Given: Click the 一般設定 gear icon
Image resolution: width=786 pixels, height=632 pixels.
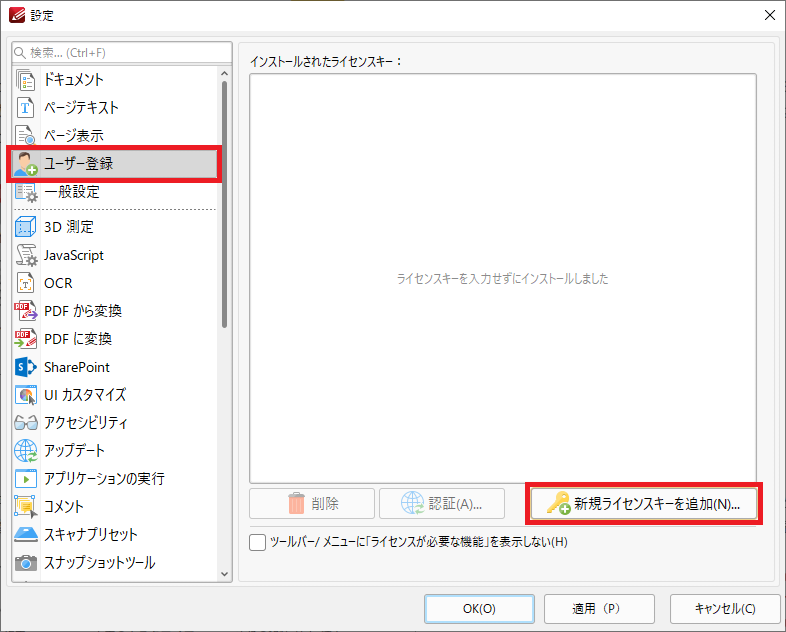Looking at the screenshot, I should (x=26, y=192).
